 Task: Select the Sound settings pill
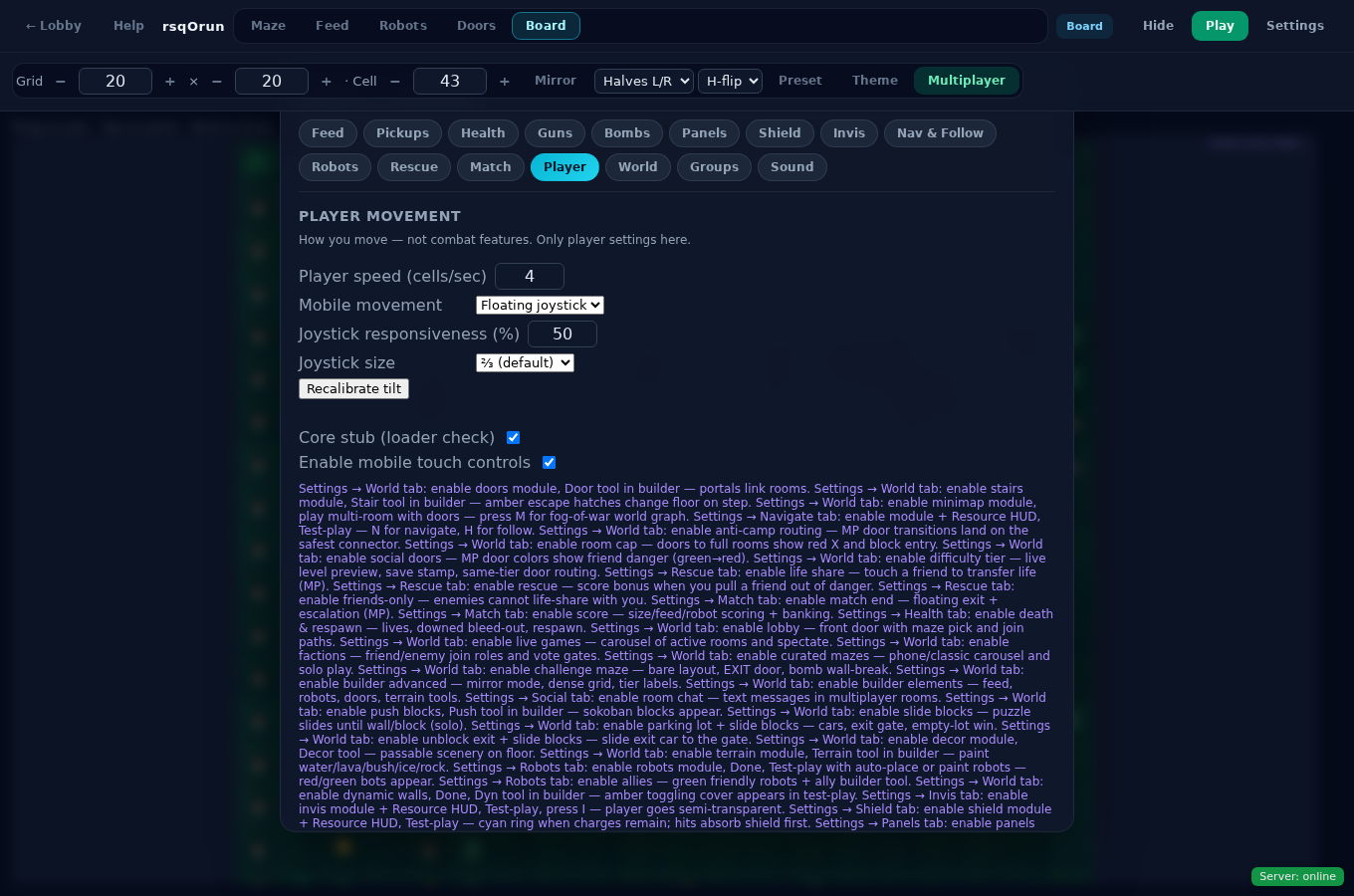792,167
